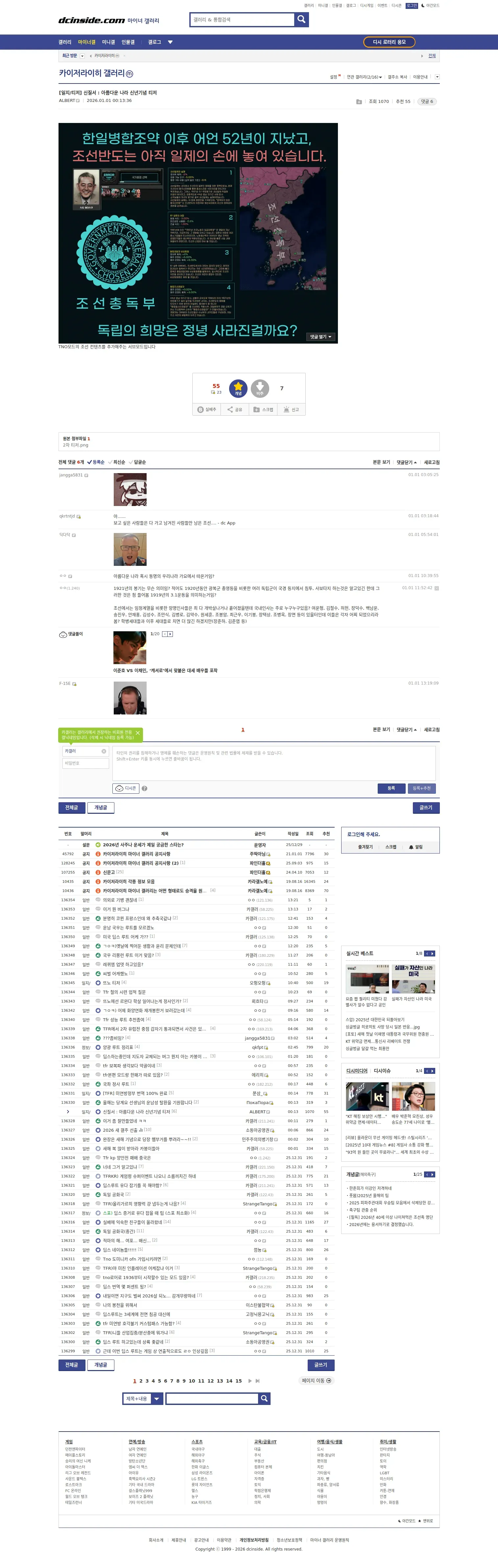Show next 개념글 slide arrow
498x1568 pixels.
432,1174
